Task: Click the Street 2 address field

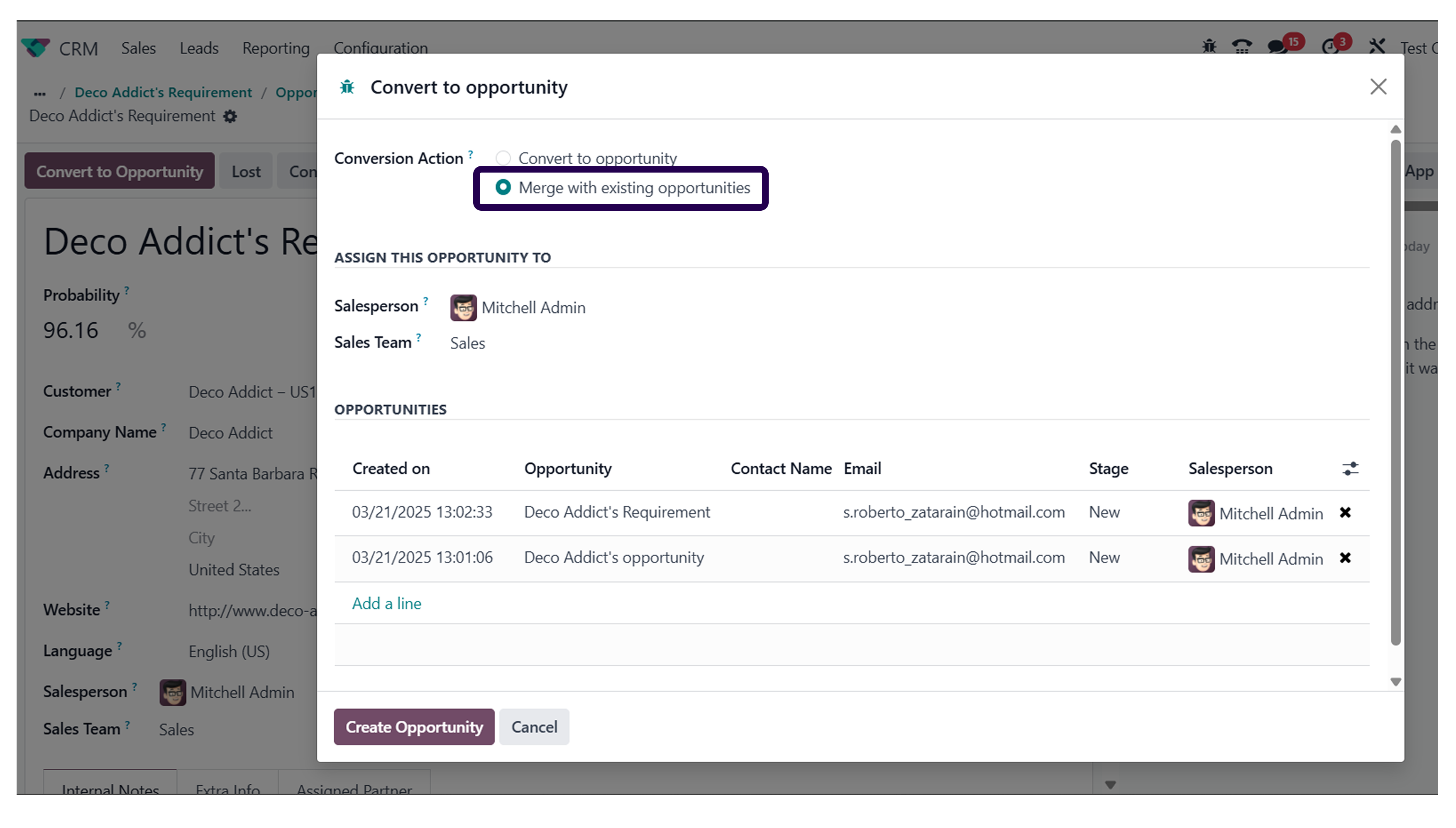Action: (x=220, y=506)
